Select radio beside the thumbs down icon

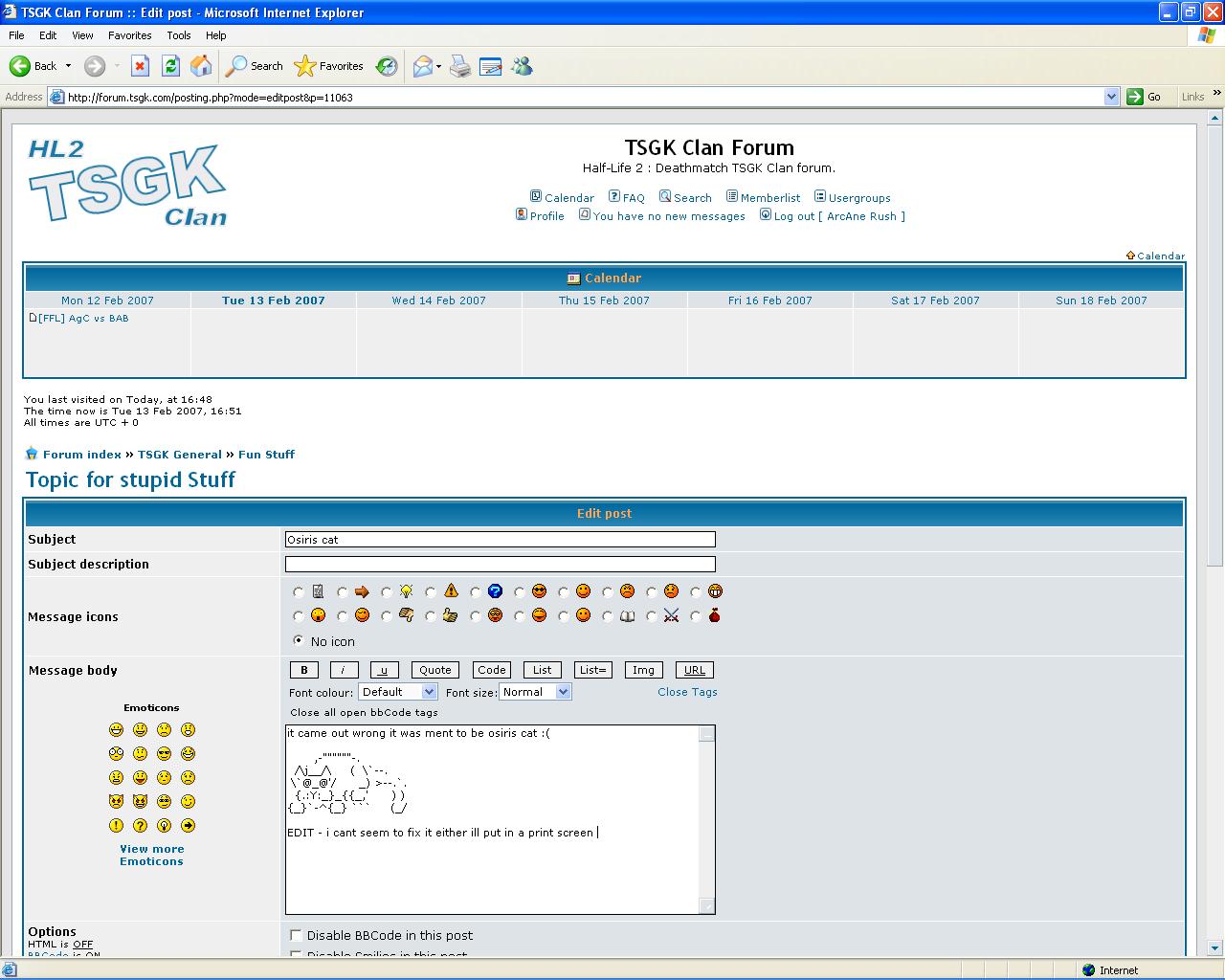pyautogui.click(x=387, y=616)
